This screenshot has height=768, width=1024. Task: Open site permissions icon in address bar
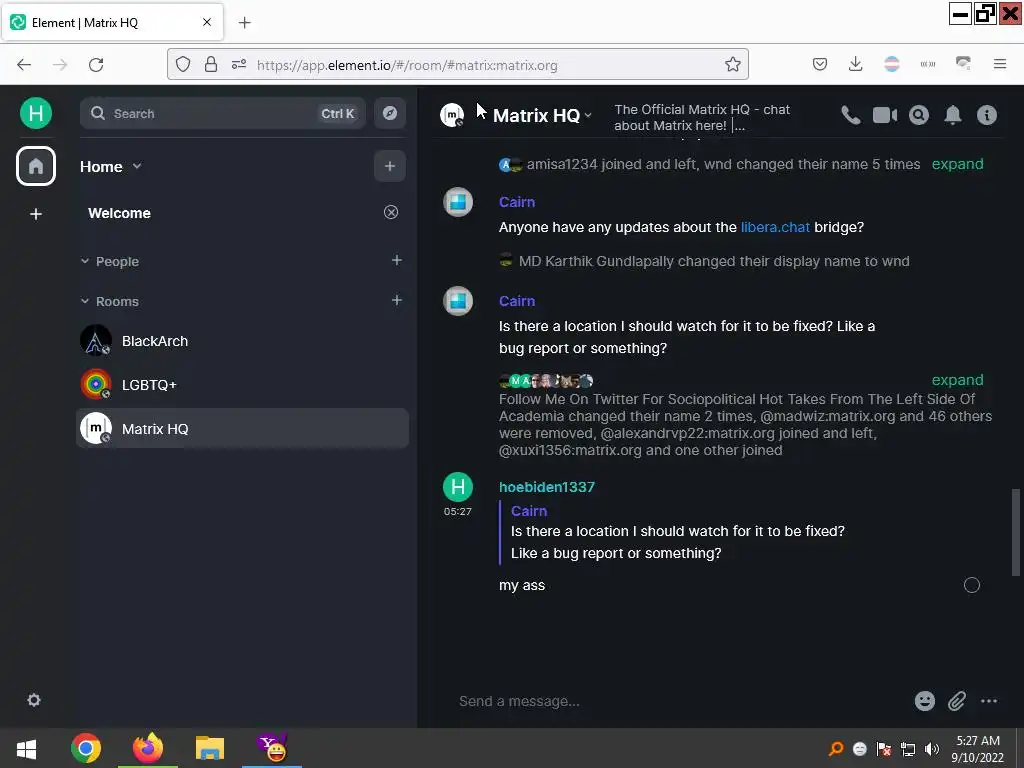point(239,64)
